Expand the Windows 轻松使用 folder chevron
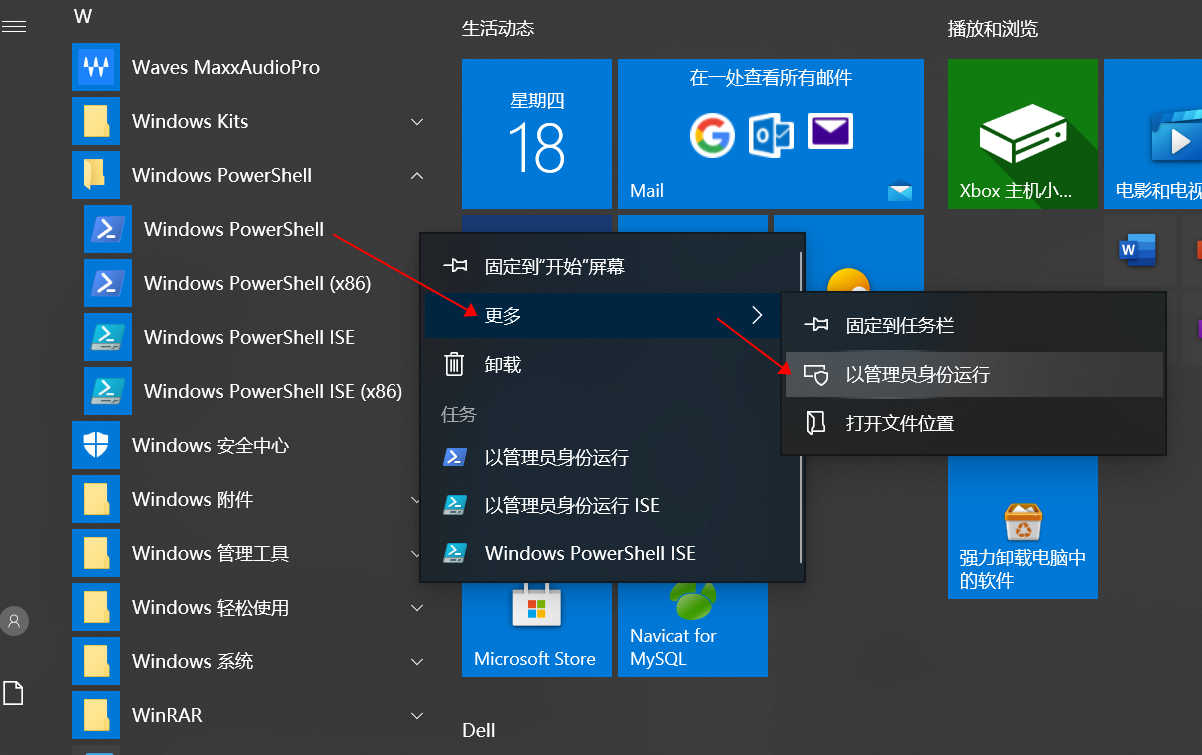The height and width of the screenshot is (755, 1202). (417, 607)
